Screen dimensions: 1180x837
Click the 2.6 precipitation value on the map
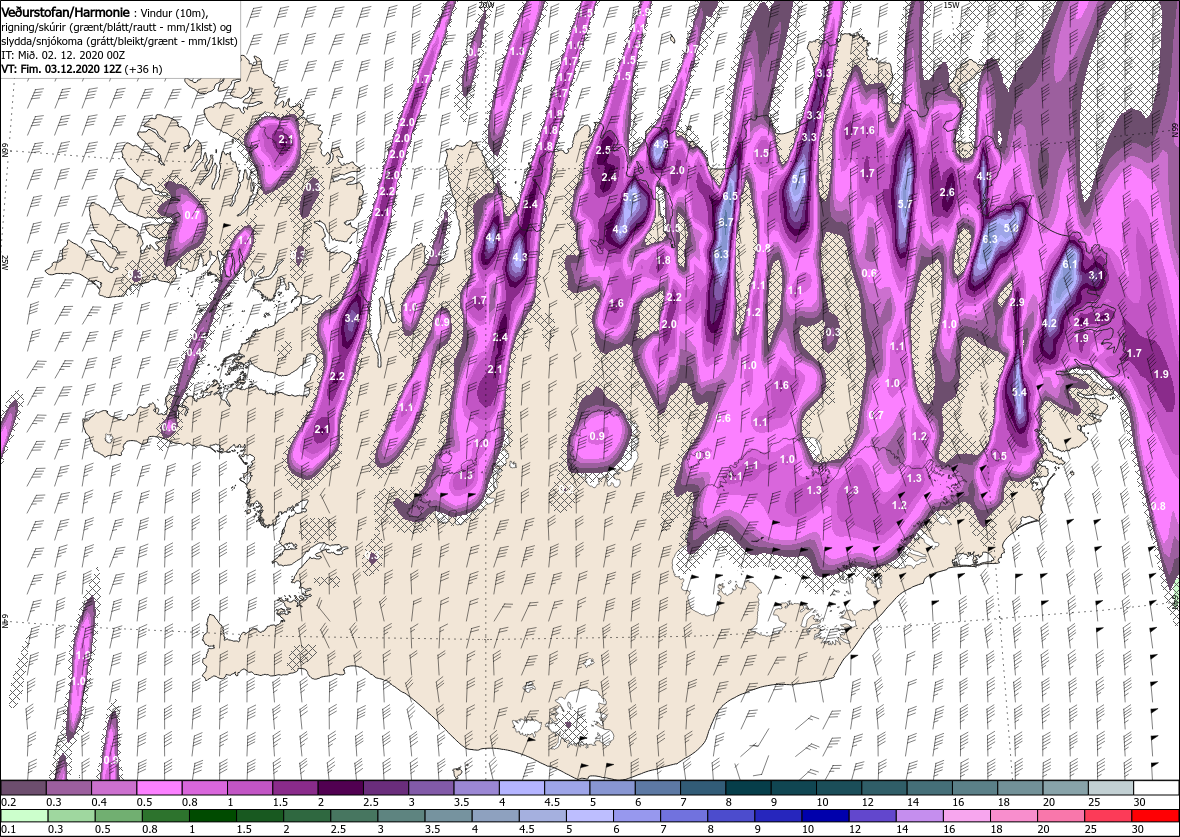click(x=947, y=193)
